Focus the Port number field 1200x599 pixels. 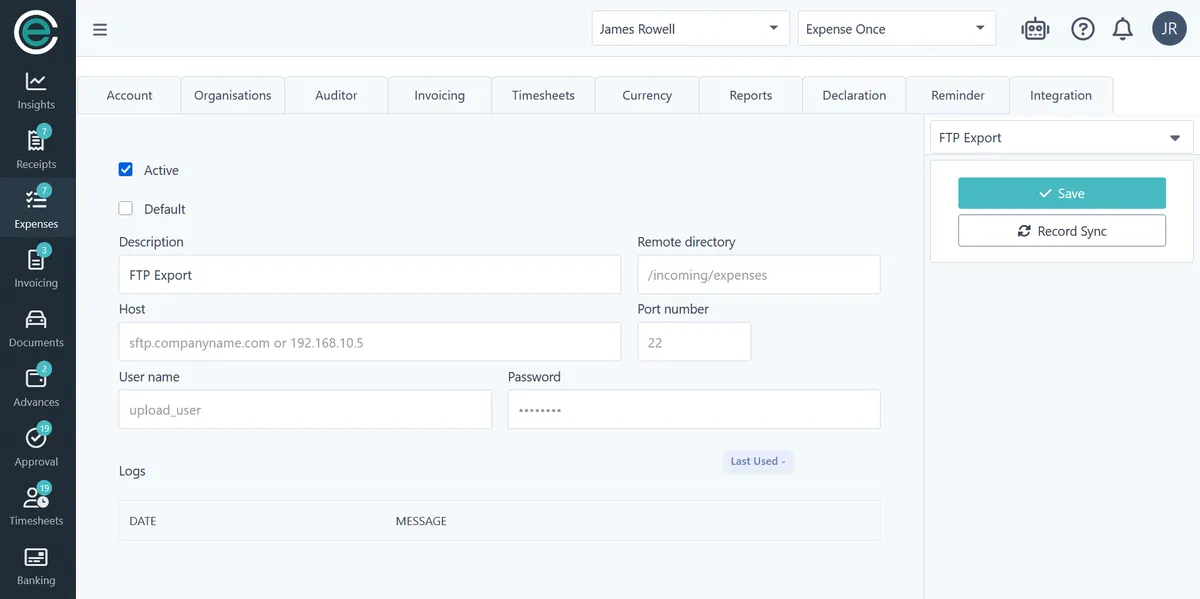[694, 342]
